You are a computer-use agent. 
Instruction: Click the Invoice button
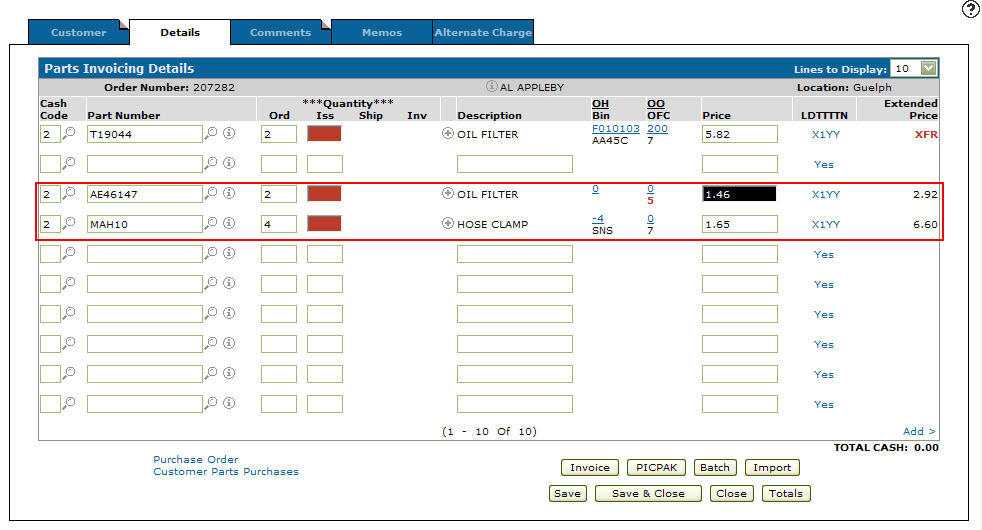click(x=589, y=467)
